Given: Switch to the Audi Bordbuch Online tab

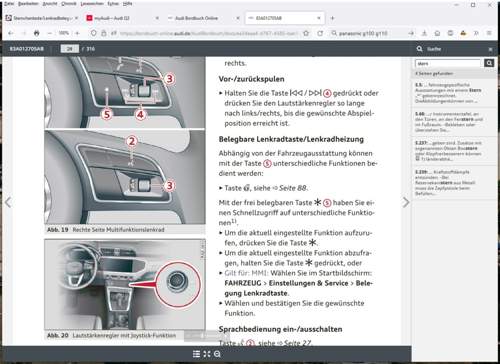Looking at the screenshot, I should tap(202, 18).
